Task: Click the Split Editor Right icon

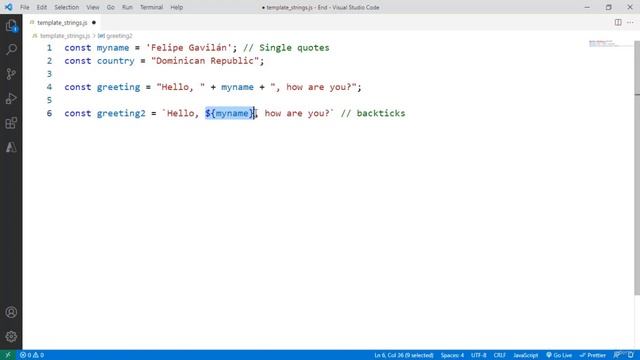Action: [618, 22]
